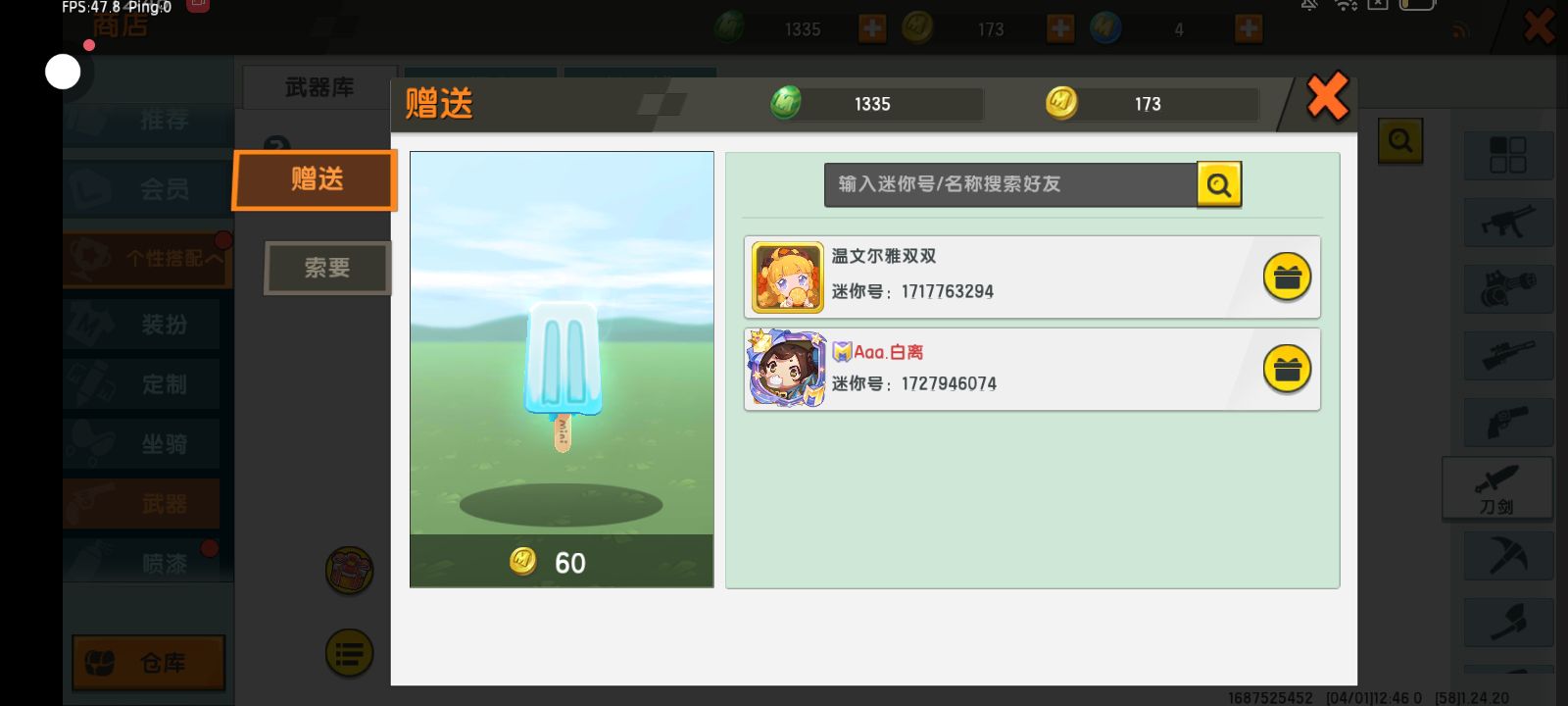The width and height of the screenshot is (1568, 706).
Task: Open the yellow list menu icon
Action: click(x=349, y=653)
